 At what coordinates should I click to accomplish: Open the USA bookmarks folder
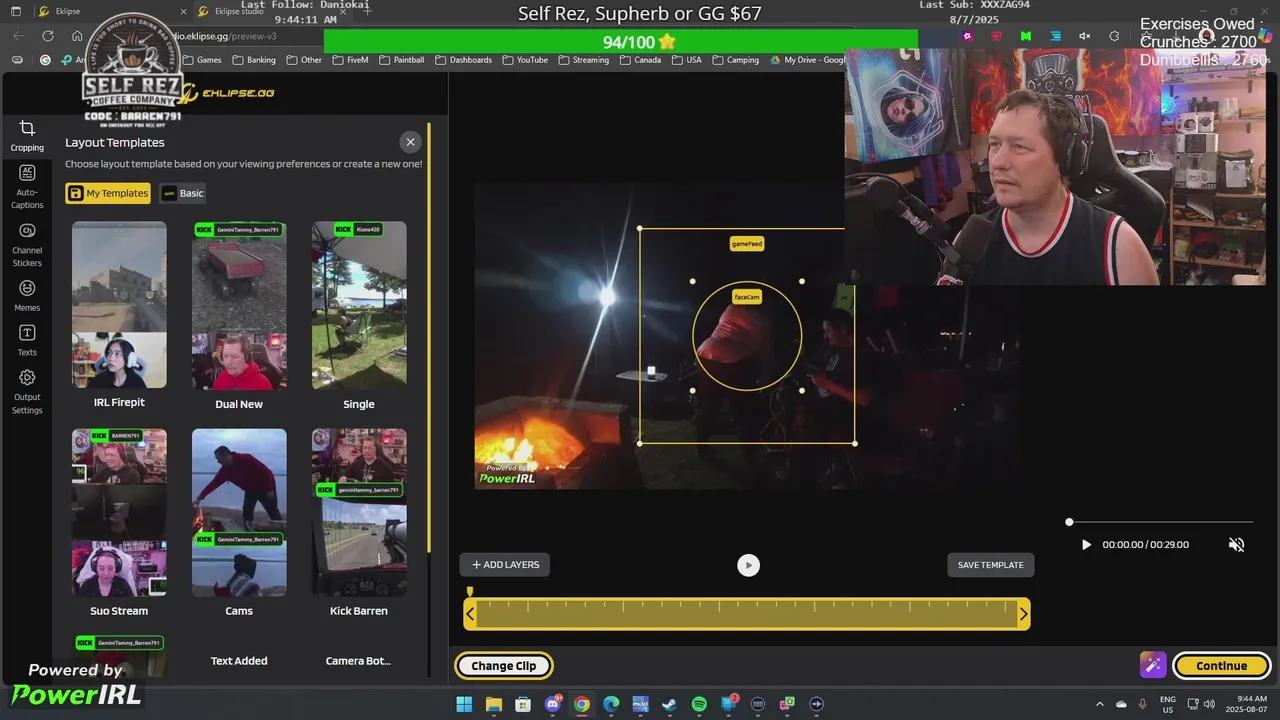tap(687, 60)
